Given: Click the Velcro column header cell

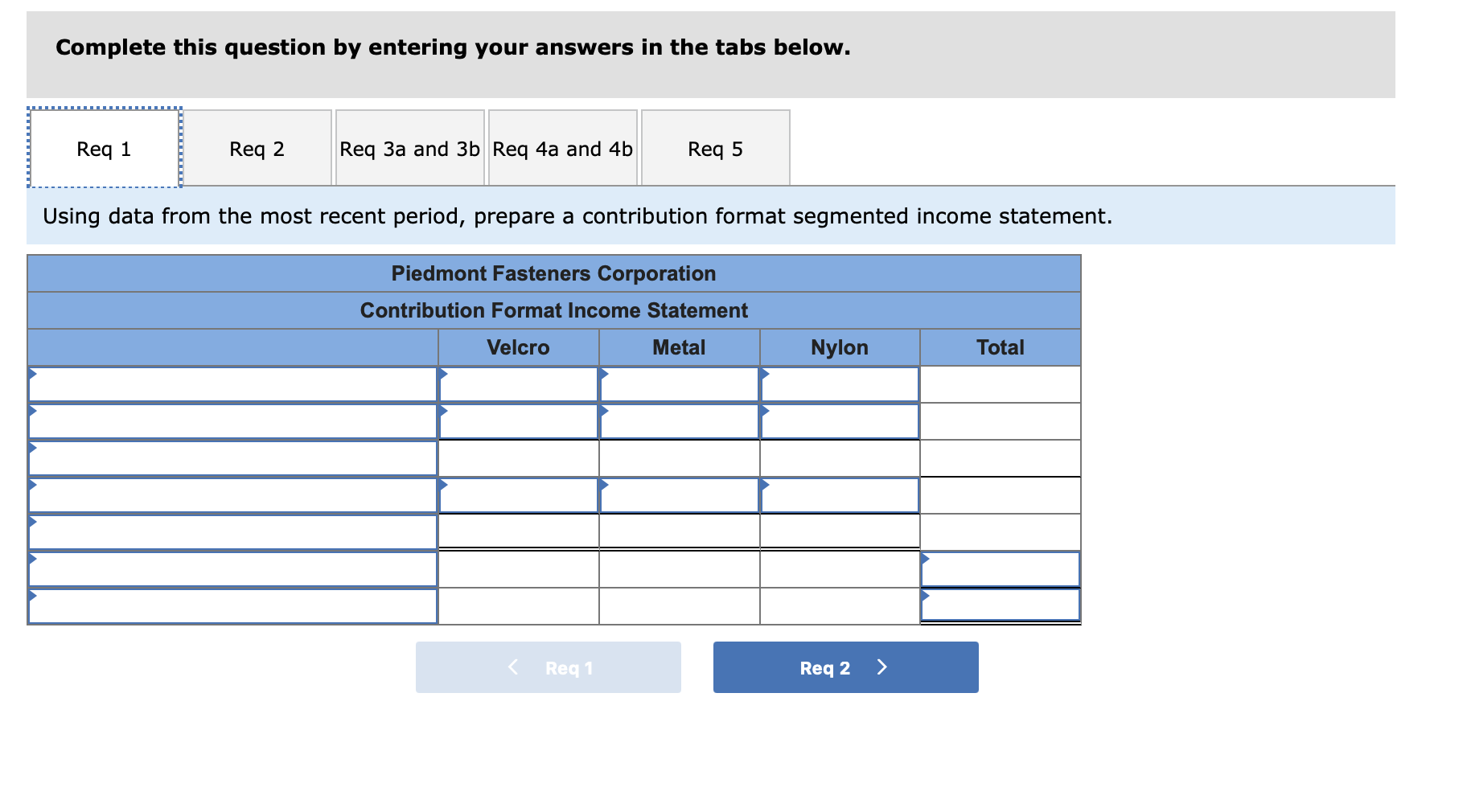Looking at the screenshot, I should pyautogui.click(x=518, y=347).
